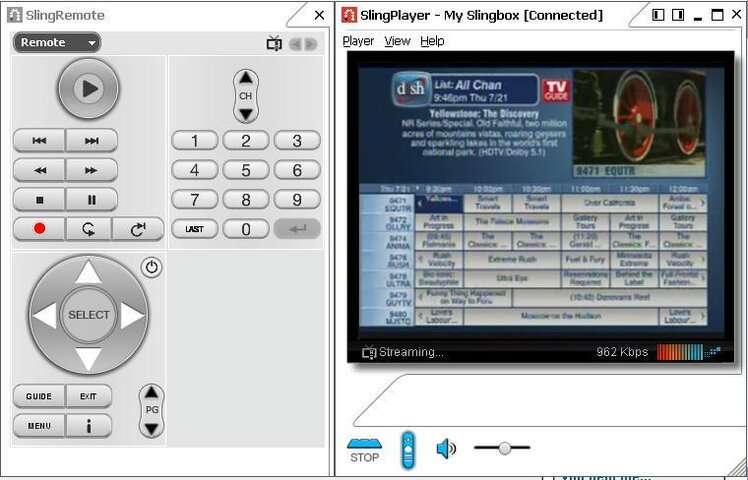Close the SlingRemote panel
Screen dimensions: 748x480
(x=319, y=15)
